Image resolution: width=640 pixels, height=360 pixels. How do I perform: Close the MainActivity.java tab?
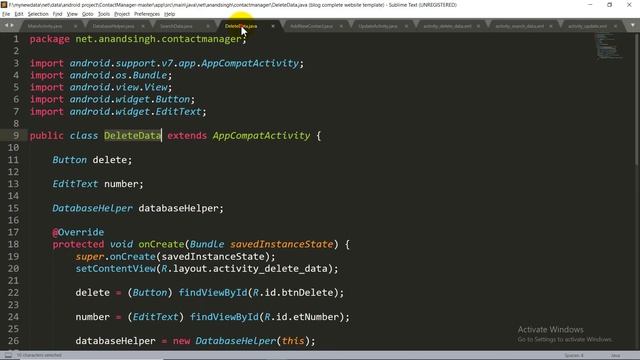pyautogui.click(x=76, y=26)
